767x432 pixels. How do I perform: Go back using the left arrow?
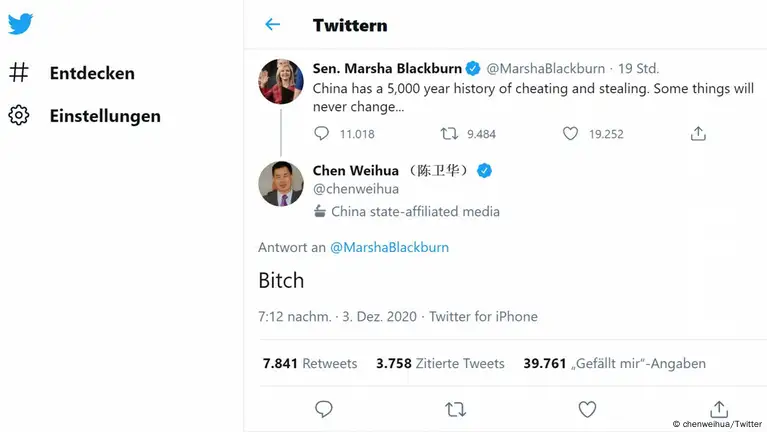pyautogui.click(x=272, y=25)
